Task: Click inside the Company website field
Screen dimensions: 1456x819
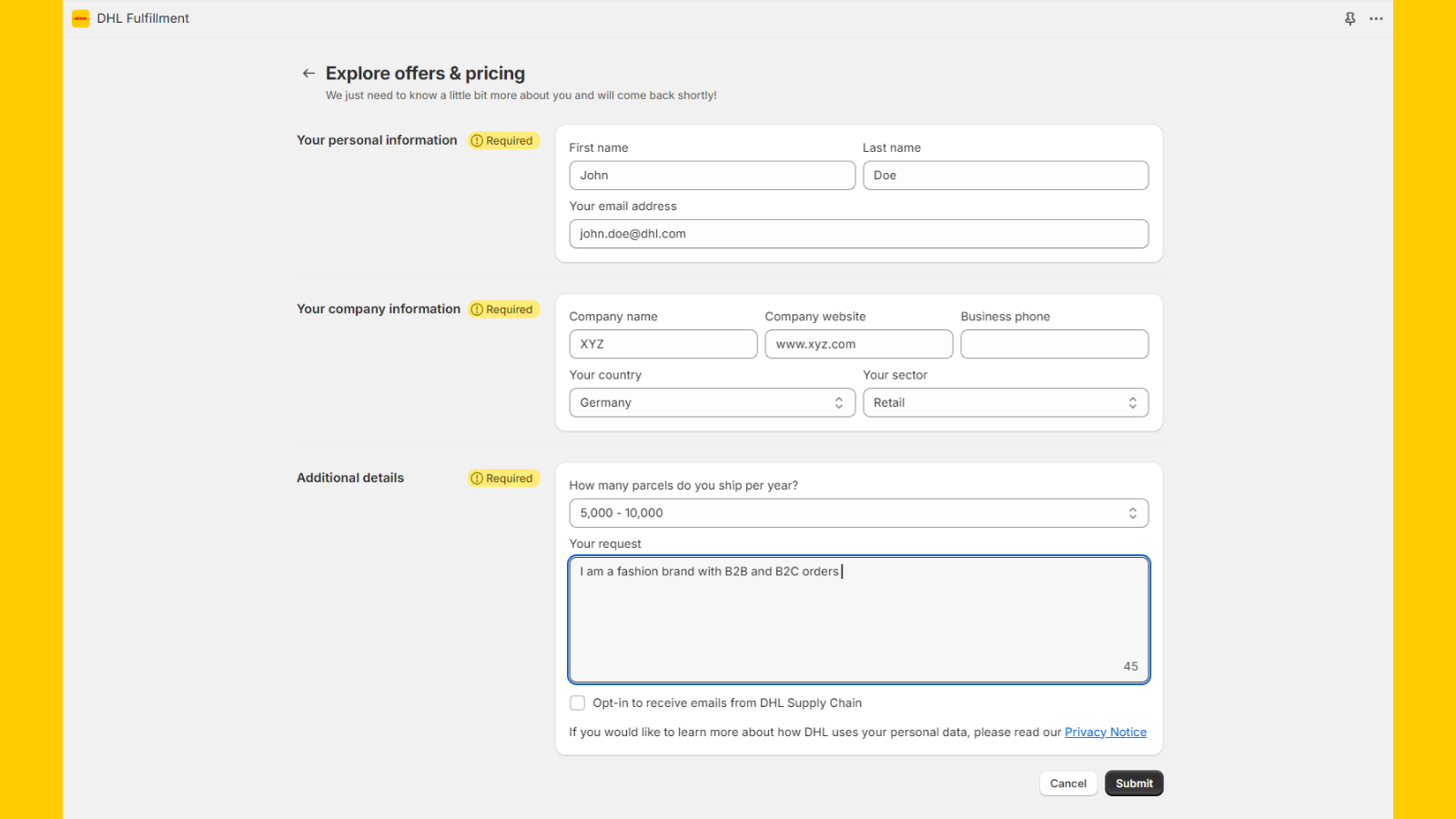Action: (x=858, y=344)
